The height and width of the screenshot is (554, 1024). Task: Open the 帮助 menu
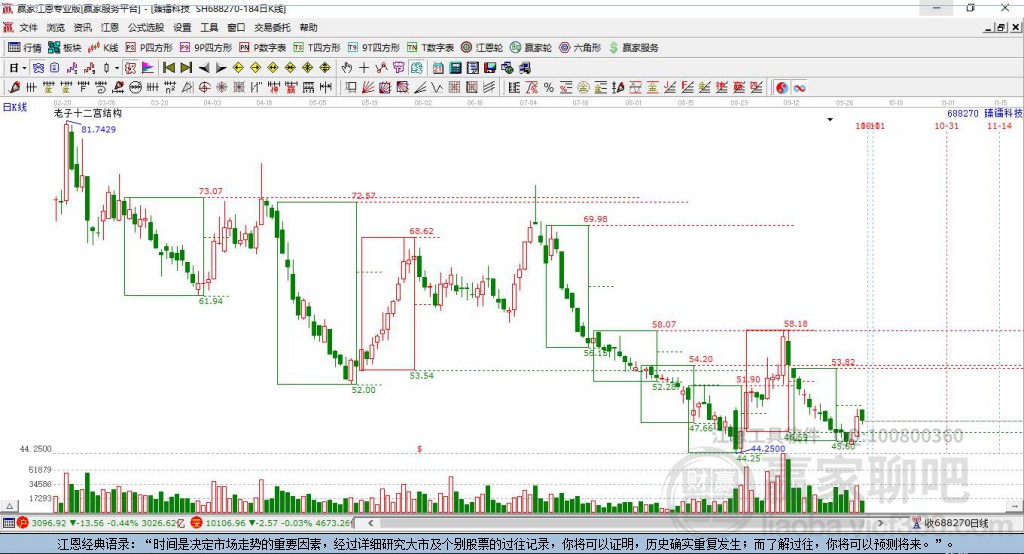[308, 27]
